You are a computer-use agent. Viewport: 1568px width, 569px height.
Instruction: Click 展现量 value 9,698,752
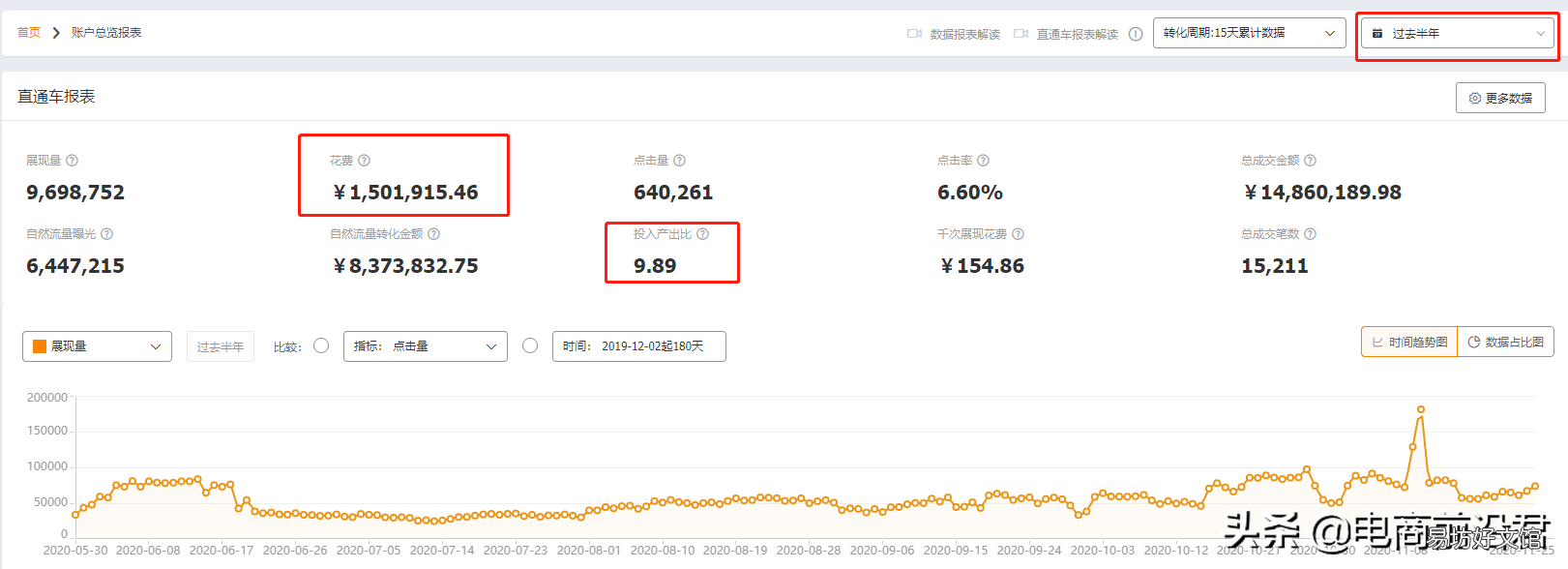[x=75, y=193]
